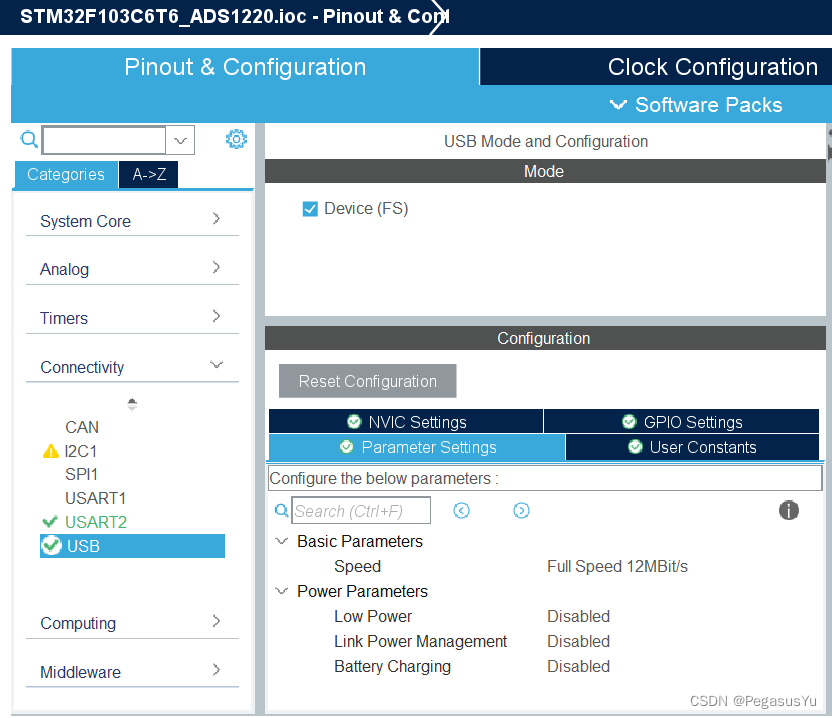The image size is (832, 718).
Task: Select CAN in the Connectivity list
Action: click(82, 427)
